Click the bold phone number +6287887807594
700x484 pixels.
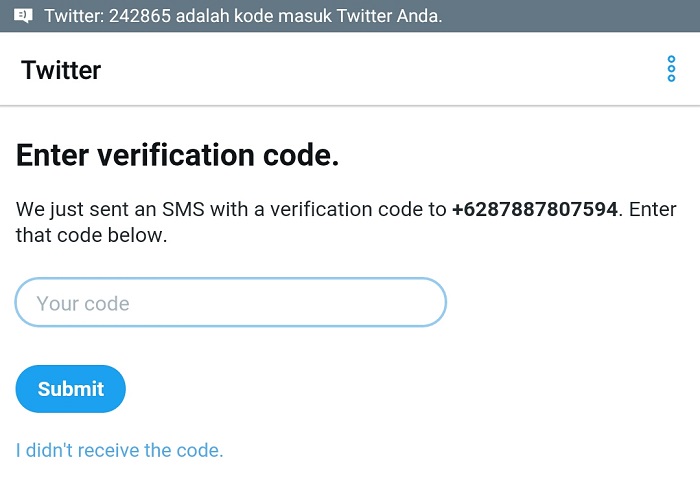(x=535, y=210)
